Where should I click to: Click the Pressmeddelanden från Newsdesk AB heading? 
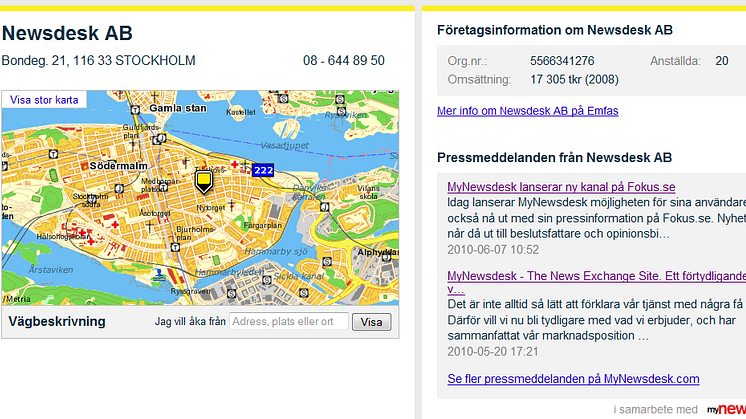(x=554, y=157)
